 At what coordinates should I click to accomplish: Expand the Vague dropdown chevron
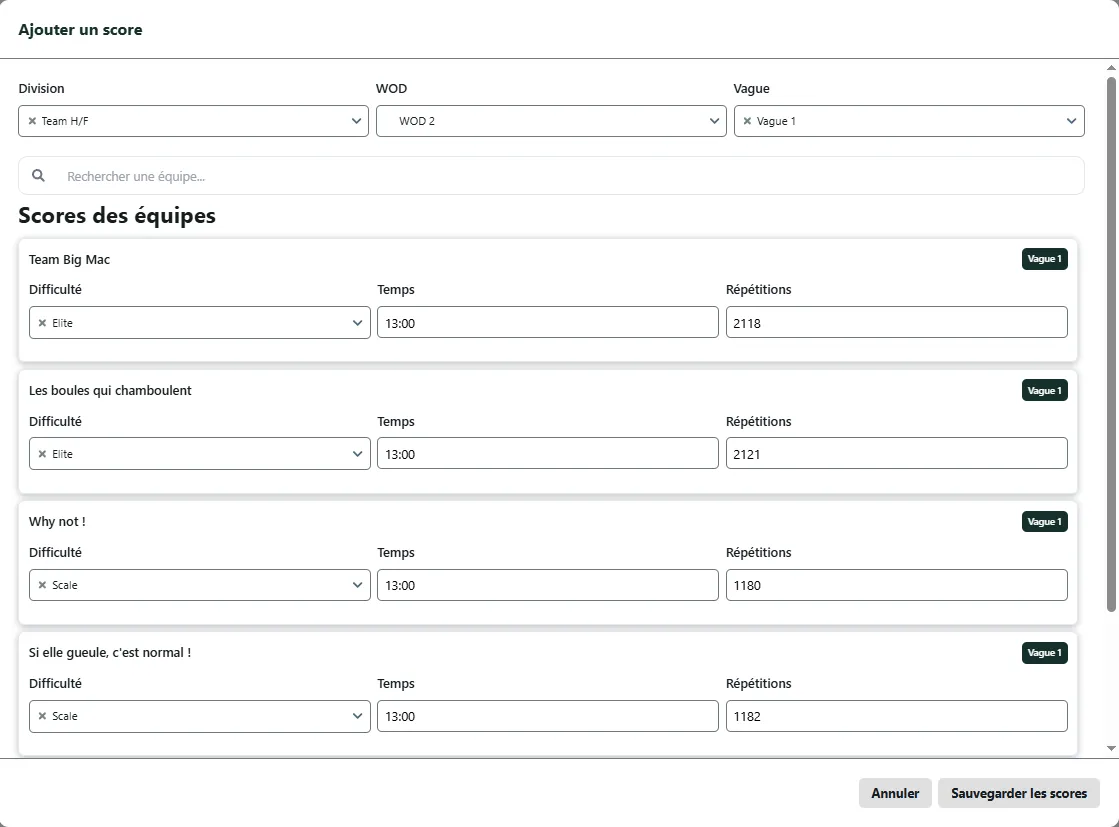[1072, 121]
